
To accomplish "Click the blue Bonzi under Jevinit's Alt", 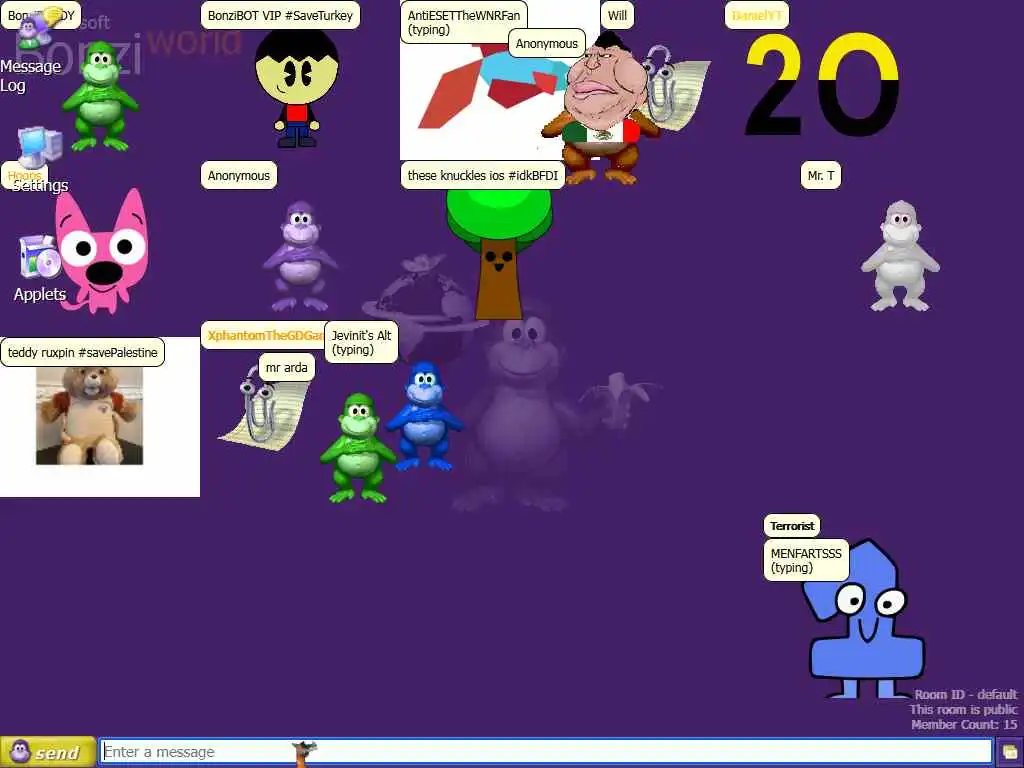I will (x=424, y=416).
